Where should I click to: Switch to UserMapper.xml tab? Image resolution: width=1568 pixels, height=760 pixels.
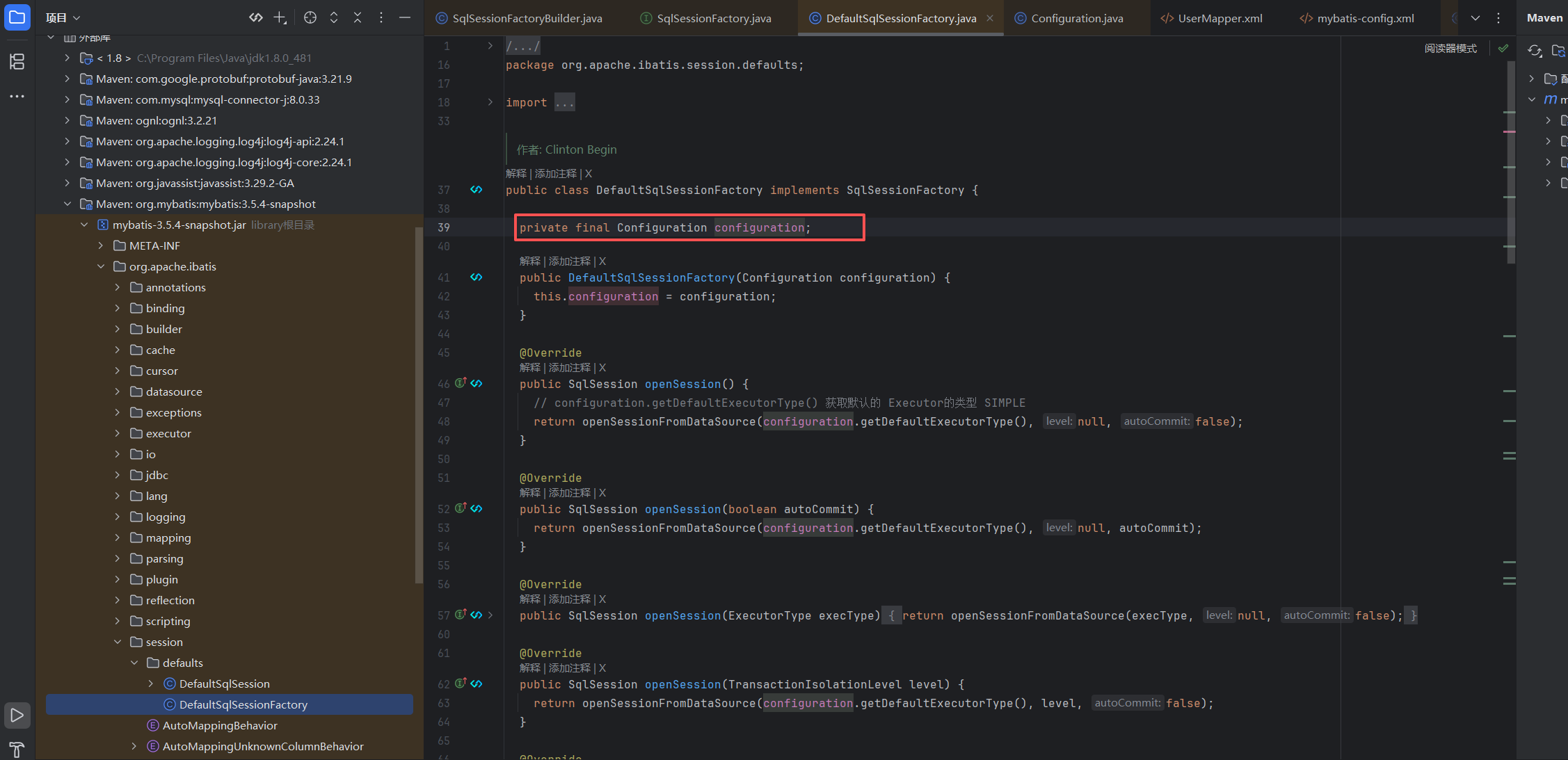1212,18
